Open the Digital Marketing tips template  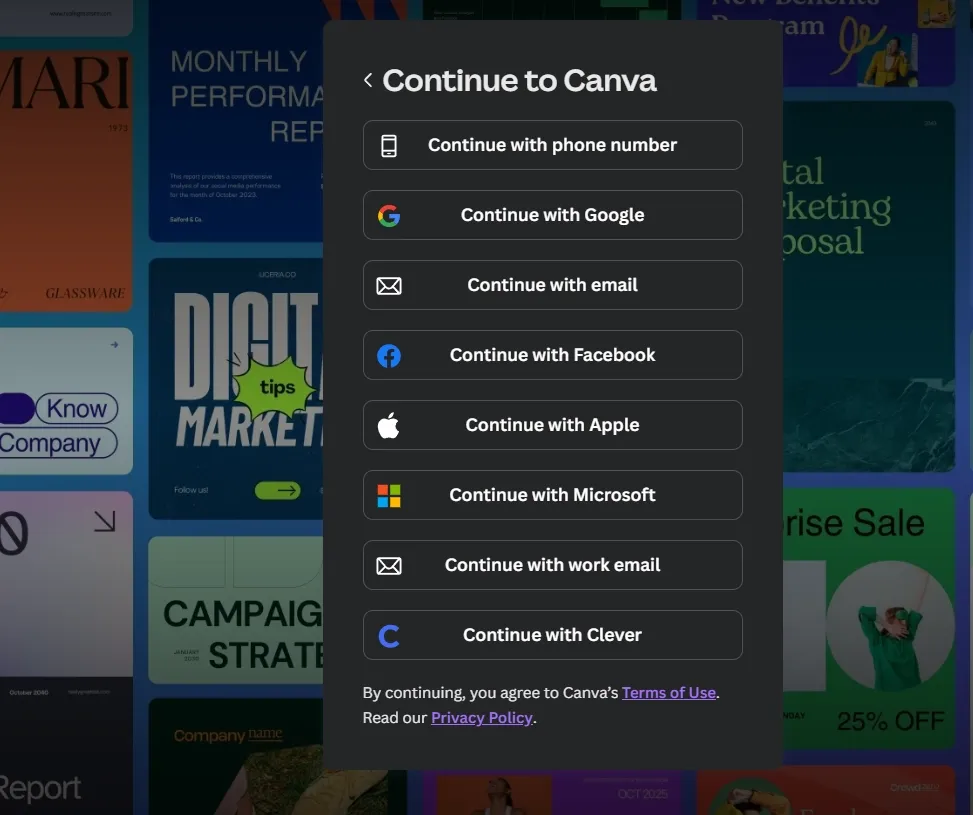point(236,388)
